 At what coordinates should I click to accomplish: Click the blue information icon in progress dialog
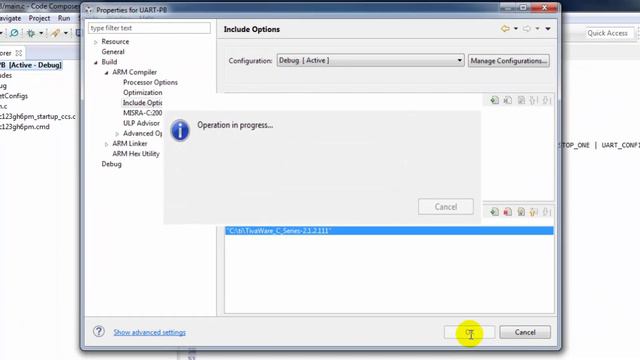click(x=180, y=131)
